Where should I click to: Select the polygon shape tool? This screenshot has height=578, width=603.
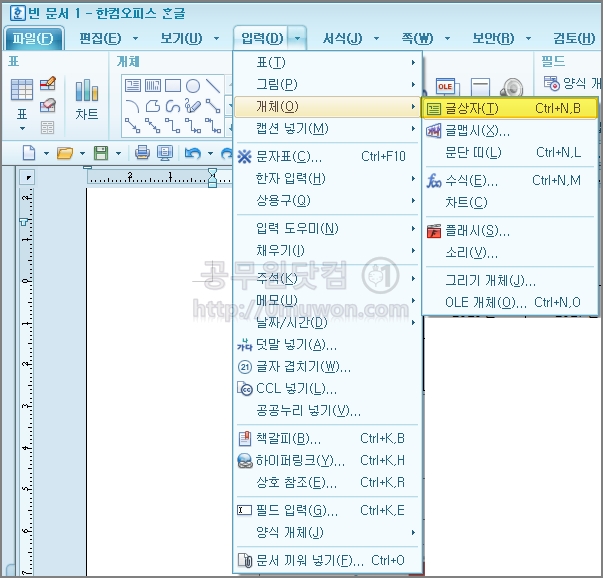coord(153,106)
